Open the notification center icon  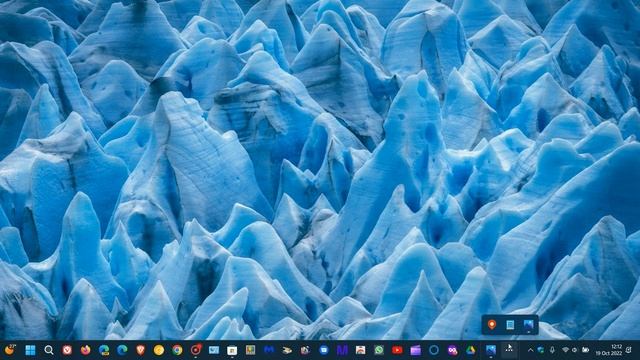[629, 350]
